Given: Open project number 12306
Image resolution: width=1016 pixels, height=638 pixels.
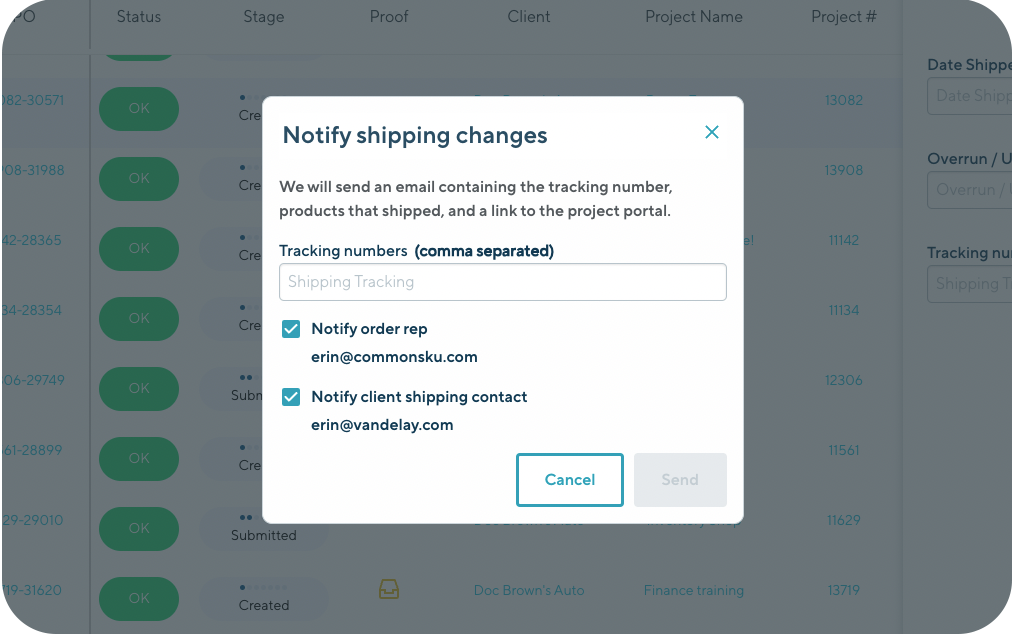Looking at the screenshot, I should point(843,380).
